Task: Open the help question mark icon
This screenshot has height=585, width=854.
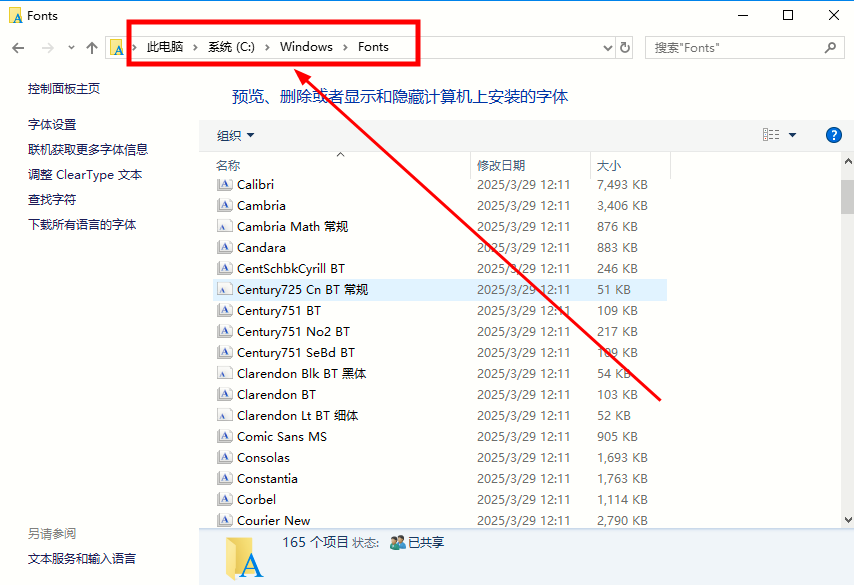Action: [x=833, y=135]
